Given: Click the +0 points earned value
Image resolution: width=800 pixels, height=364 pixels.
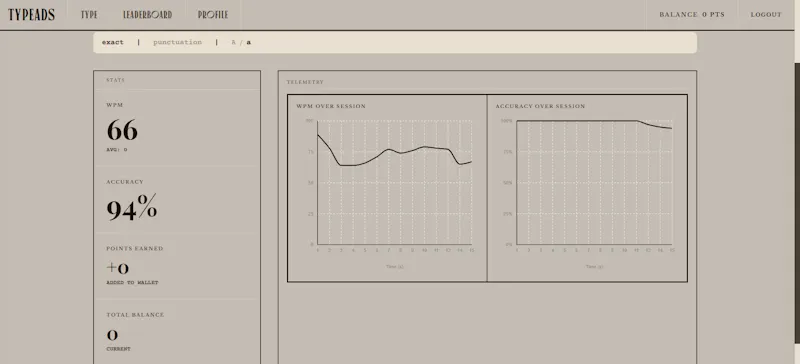Looking at the screenshot, I should coord(117,268).
